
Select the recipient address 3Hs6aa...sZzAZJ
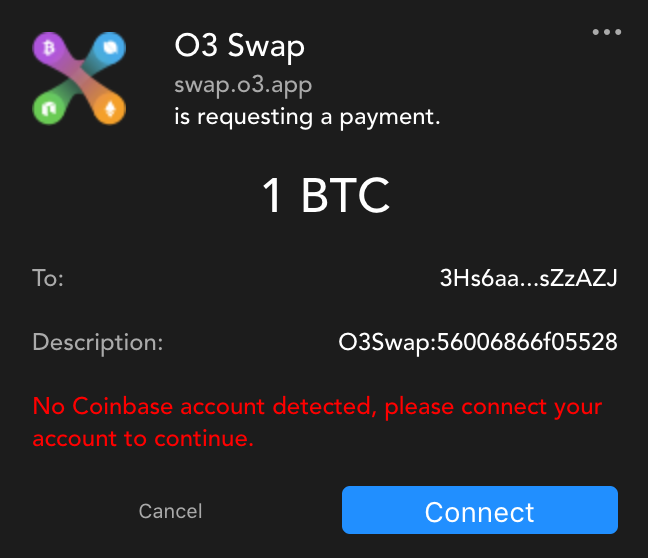point(529,278)
